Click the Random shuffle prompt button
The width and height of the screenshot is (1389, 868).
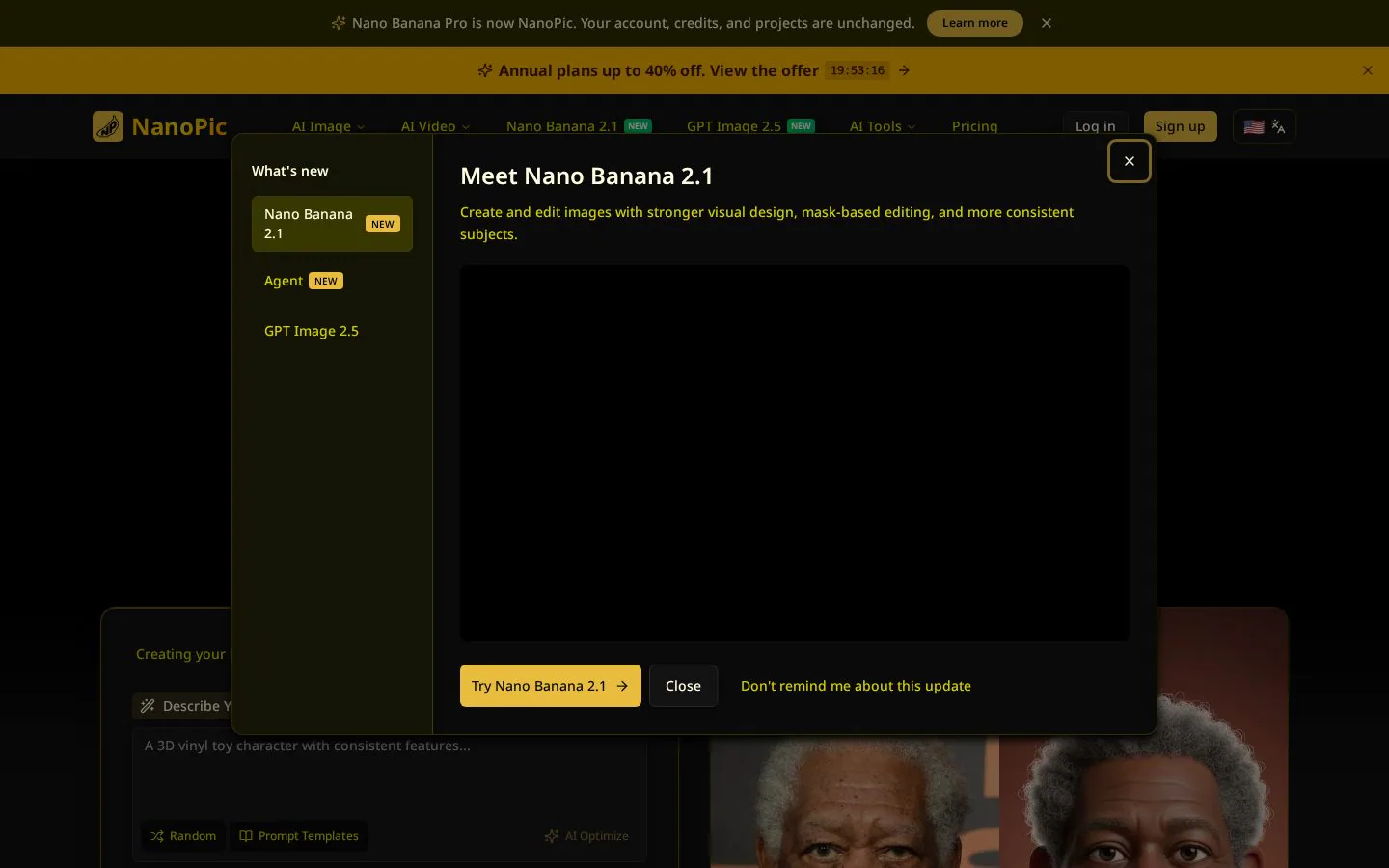click(x=183, y=836)
